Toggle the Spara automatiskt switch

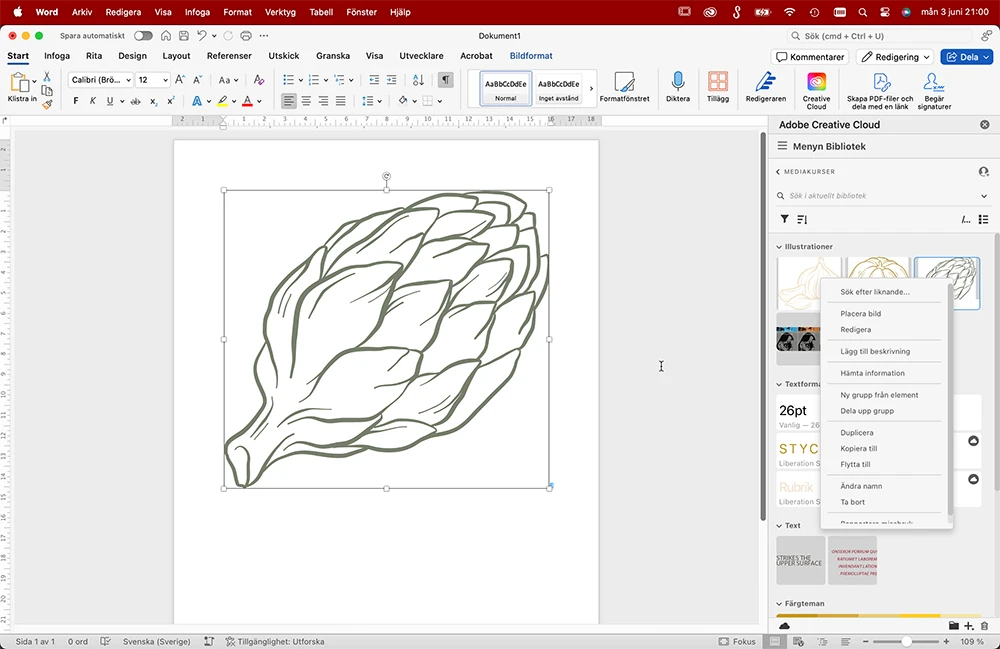coord(143,36)
